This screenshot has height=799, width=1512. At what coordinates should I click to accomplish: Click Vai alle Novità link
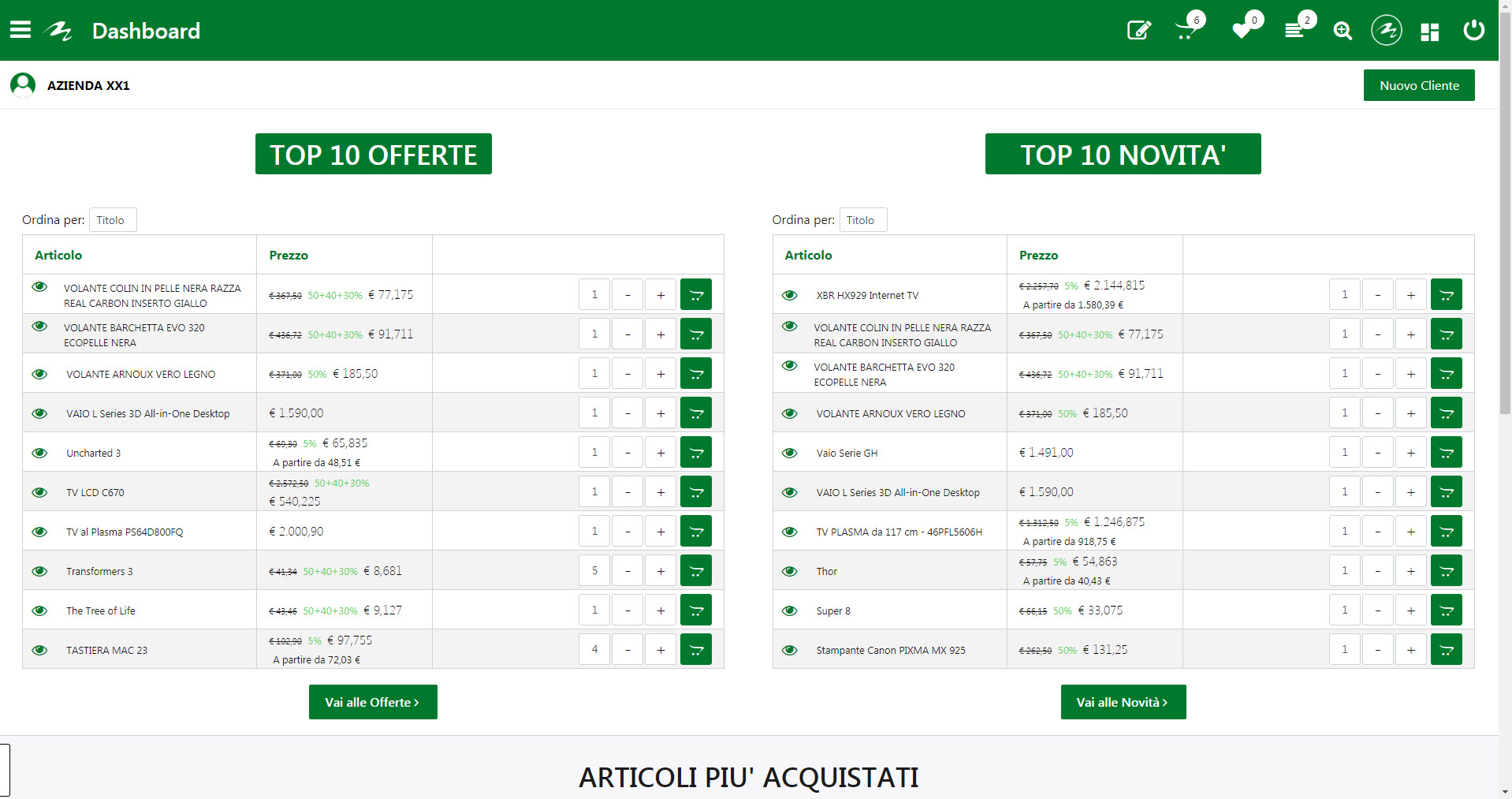[x=1123, y=702]
